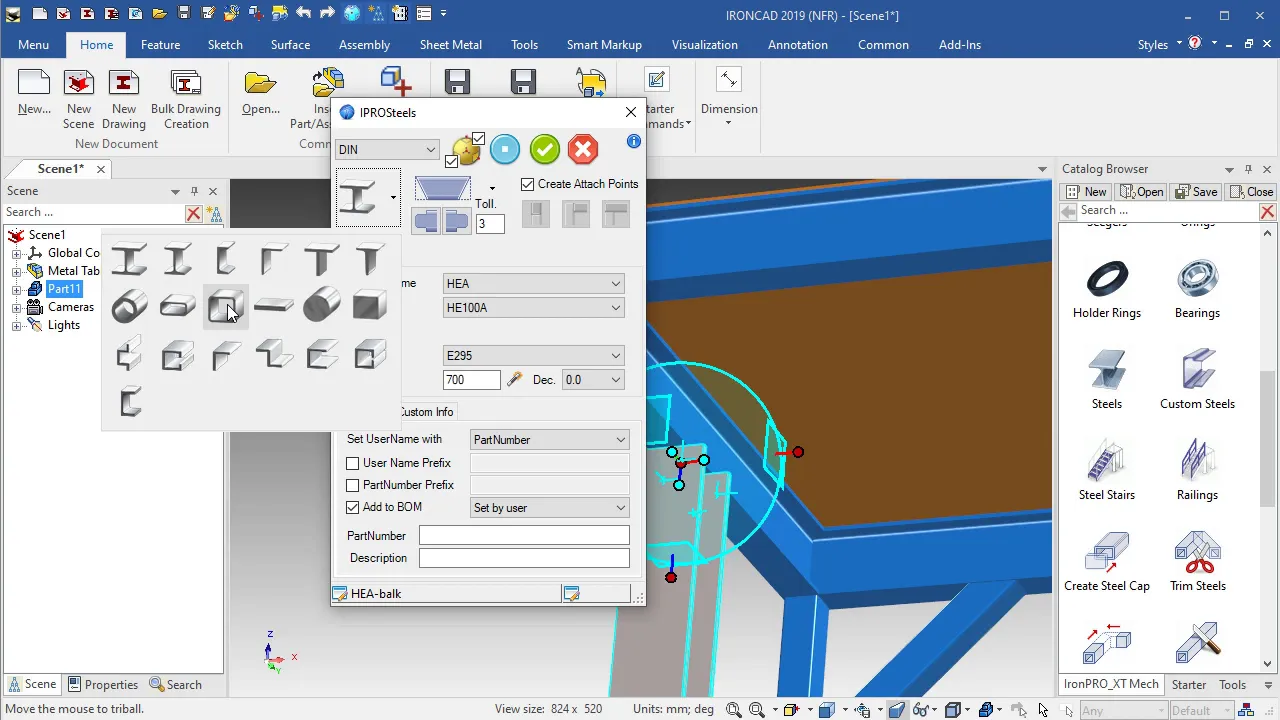Viewport: 1280px width, 720px height.
Task: Use the length pick tool beside 700
Action: [515, 380]
